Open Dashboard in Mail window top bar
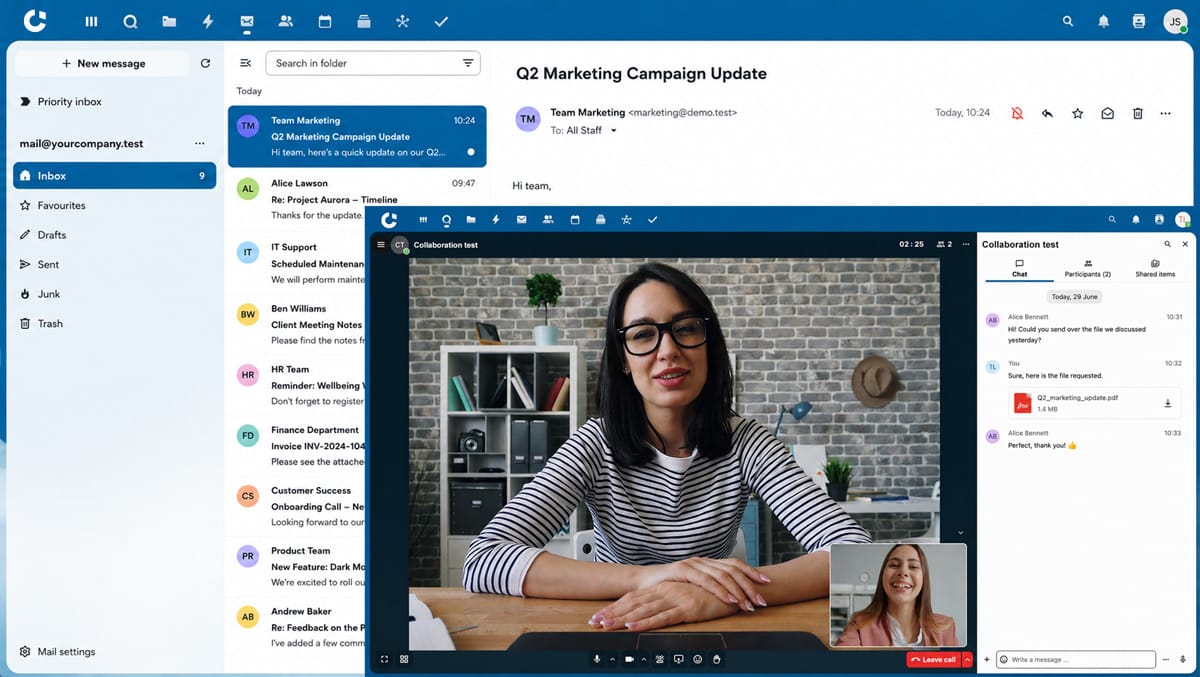Screen dimensions: 1200x677 91,21
